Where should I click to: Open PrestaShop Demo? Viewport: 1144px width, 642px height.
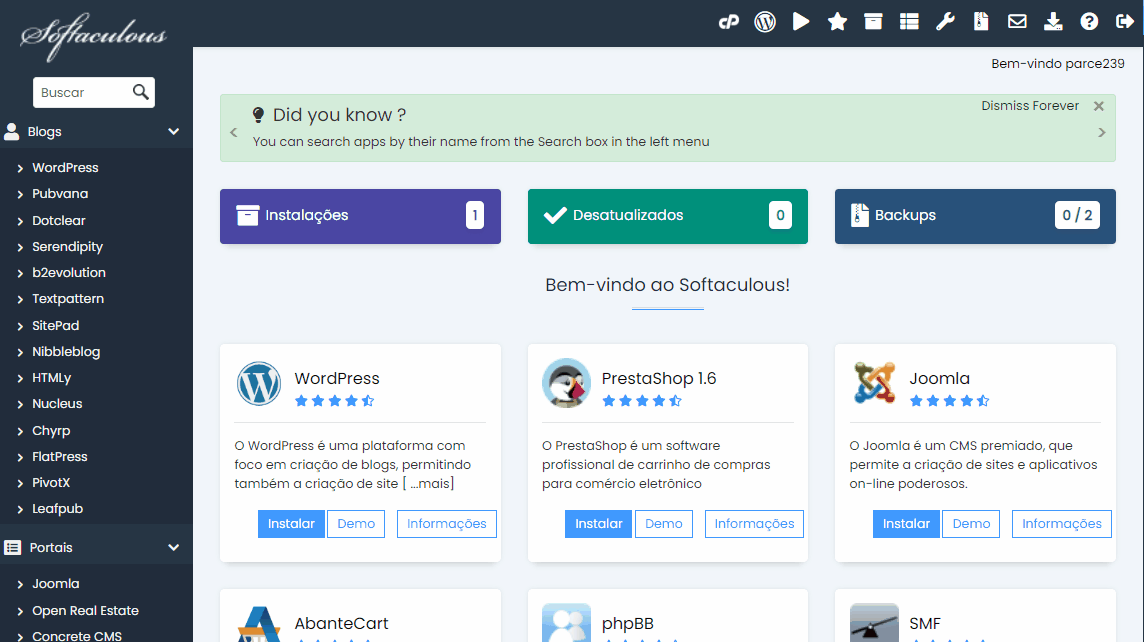tap(664, 524)
